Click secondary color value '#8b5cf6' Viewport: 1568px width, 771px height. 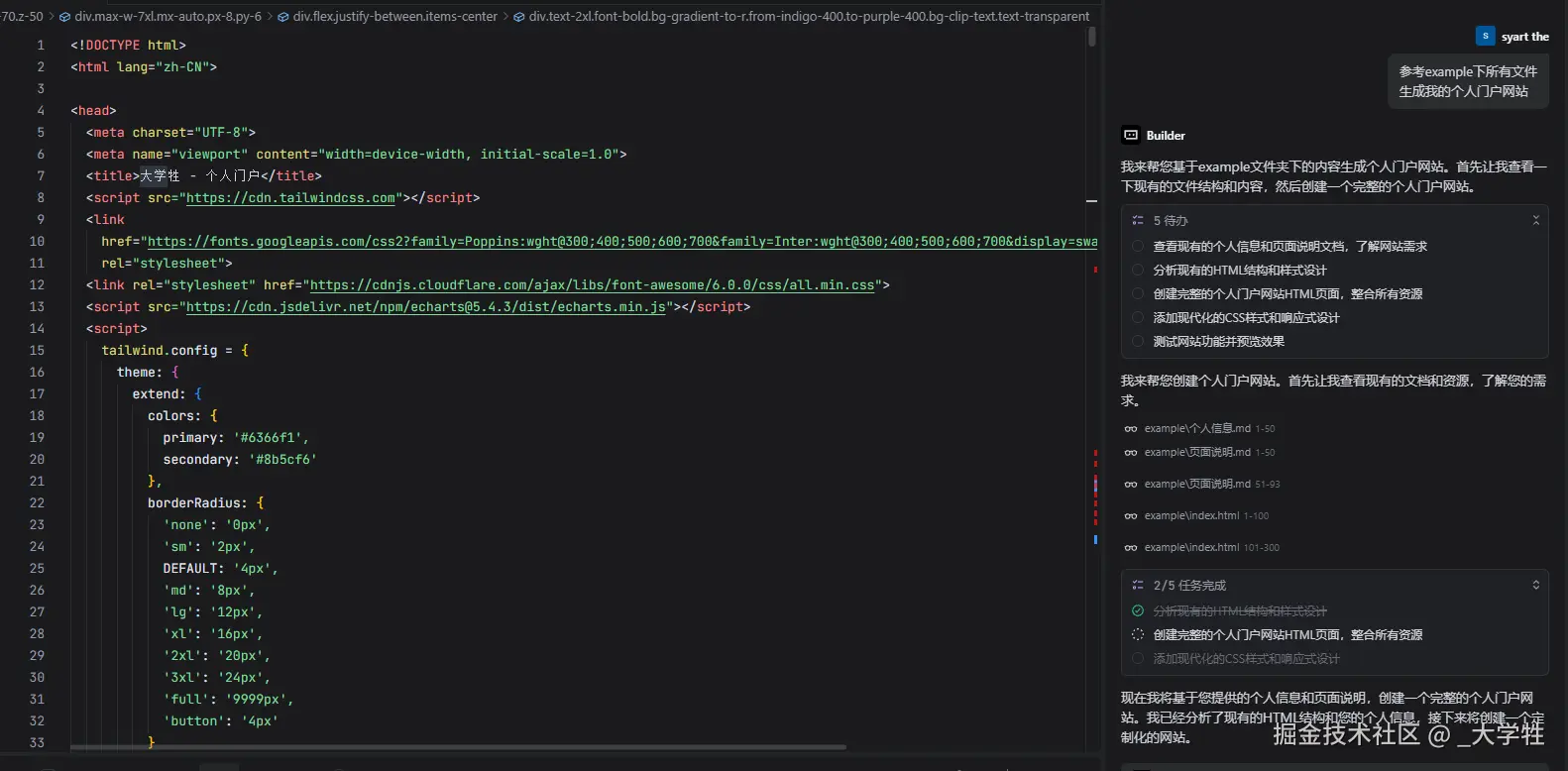(282, 460)
